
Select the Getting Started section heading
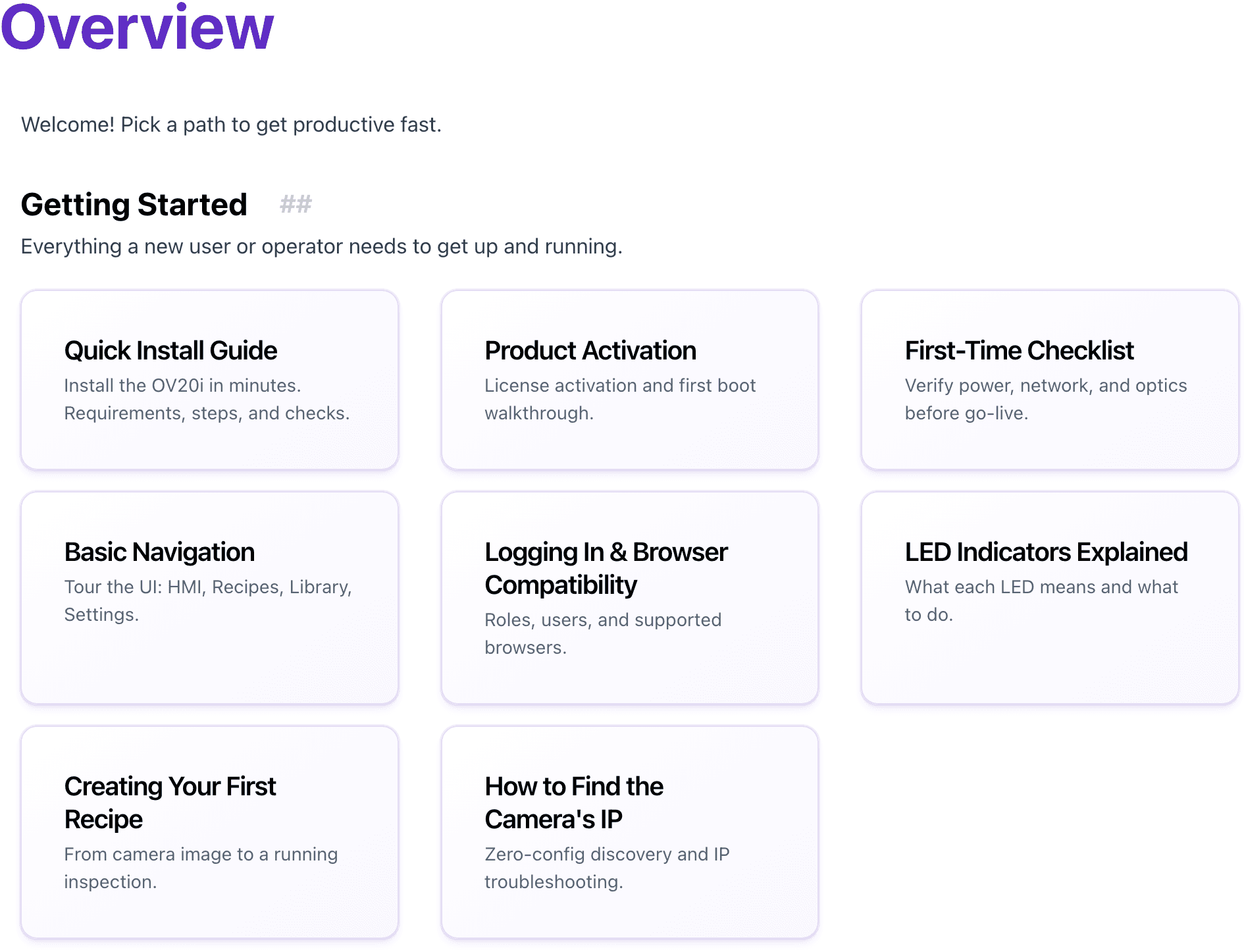(x=134, y=205)
